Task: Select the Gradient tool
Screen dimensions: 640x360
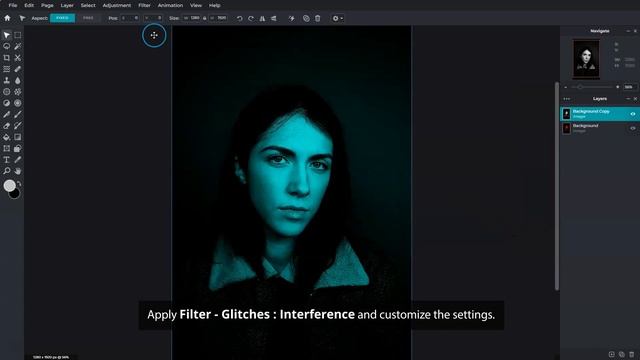Action: (18, 137)
